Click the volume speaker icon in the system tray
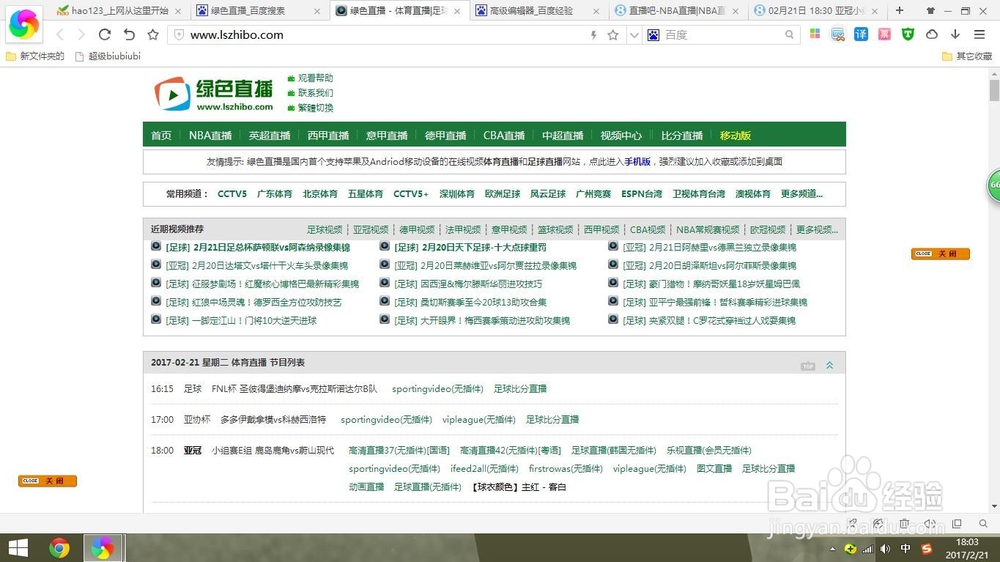Image resolution: width=1000 pixels, height=562 pixels. (885, 549)
